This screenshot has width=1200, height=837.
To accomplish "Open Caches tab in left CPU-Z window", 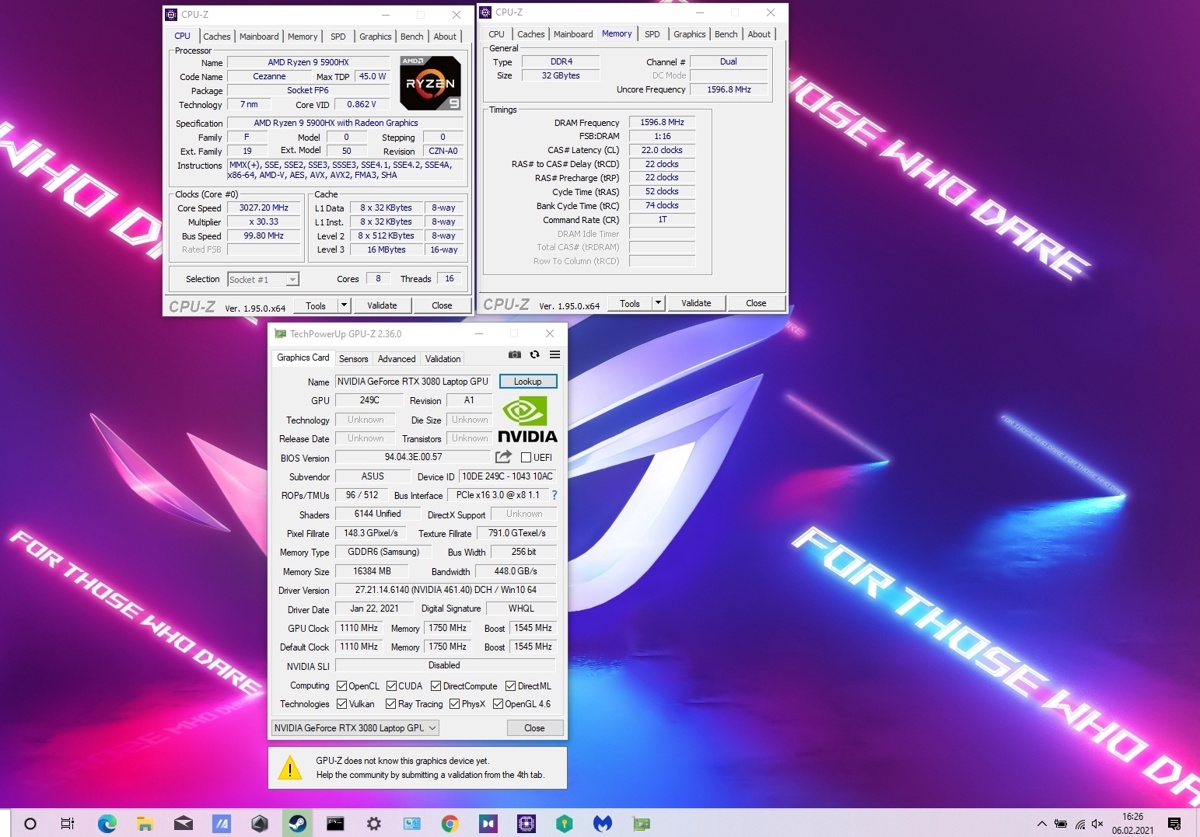I will (x=217, y=37).
